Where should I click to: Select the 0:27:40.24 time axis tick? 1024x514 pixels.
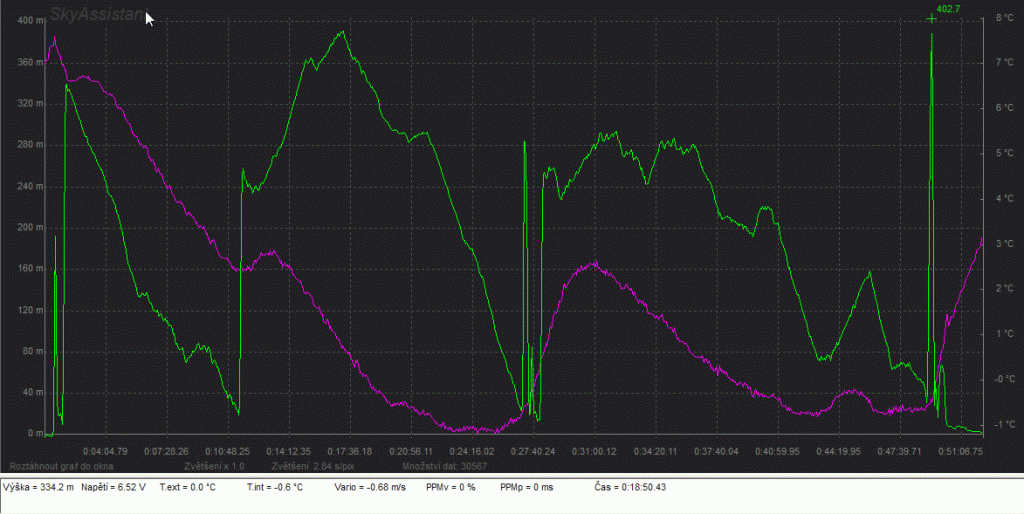tap(532, 451)
